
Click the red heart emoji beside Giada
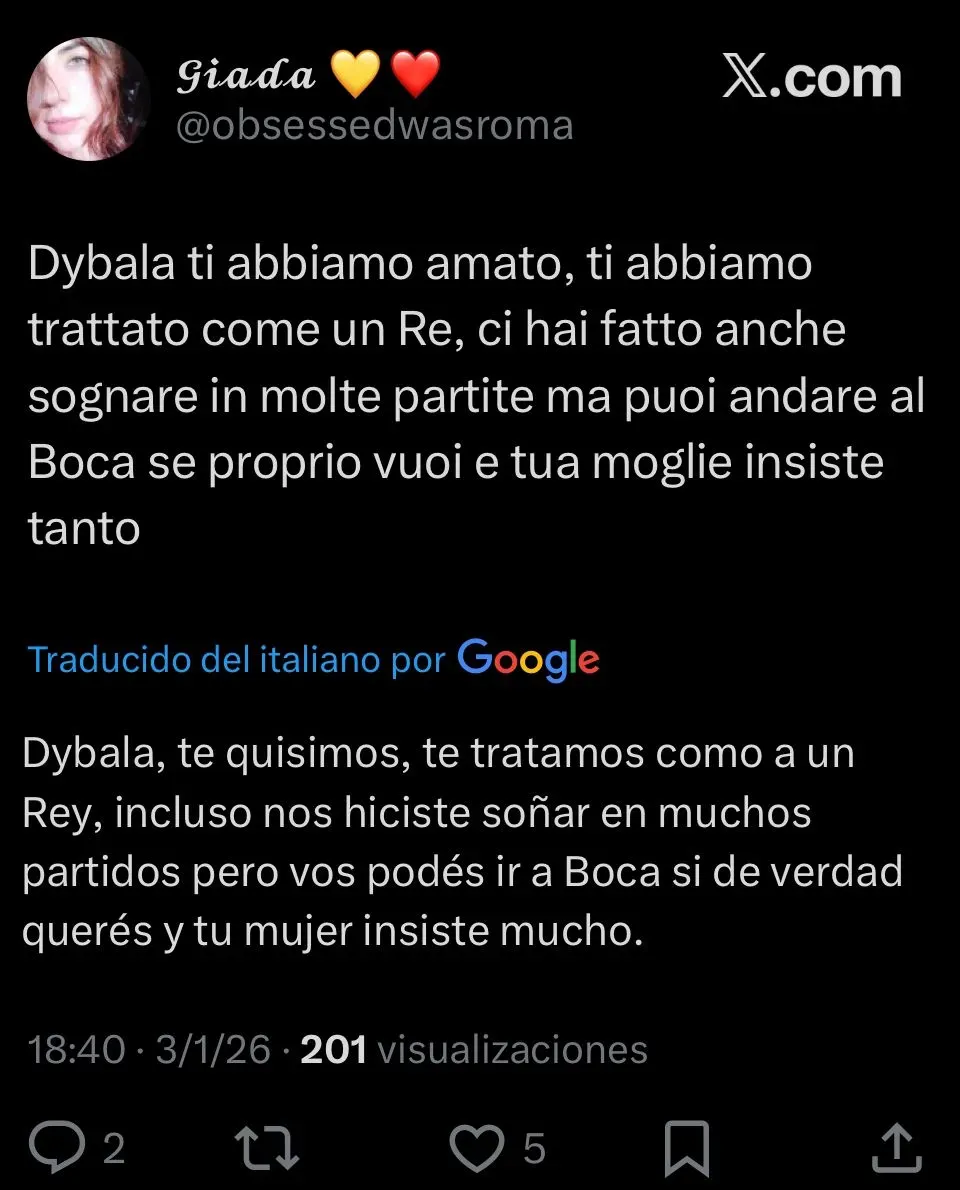415,74
